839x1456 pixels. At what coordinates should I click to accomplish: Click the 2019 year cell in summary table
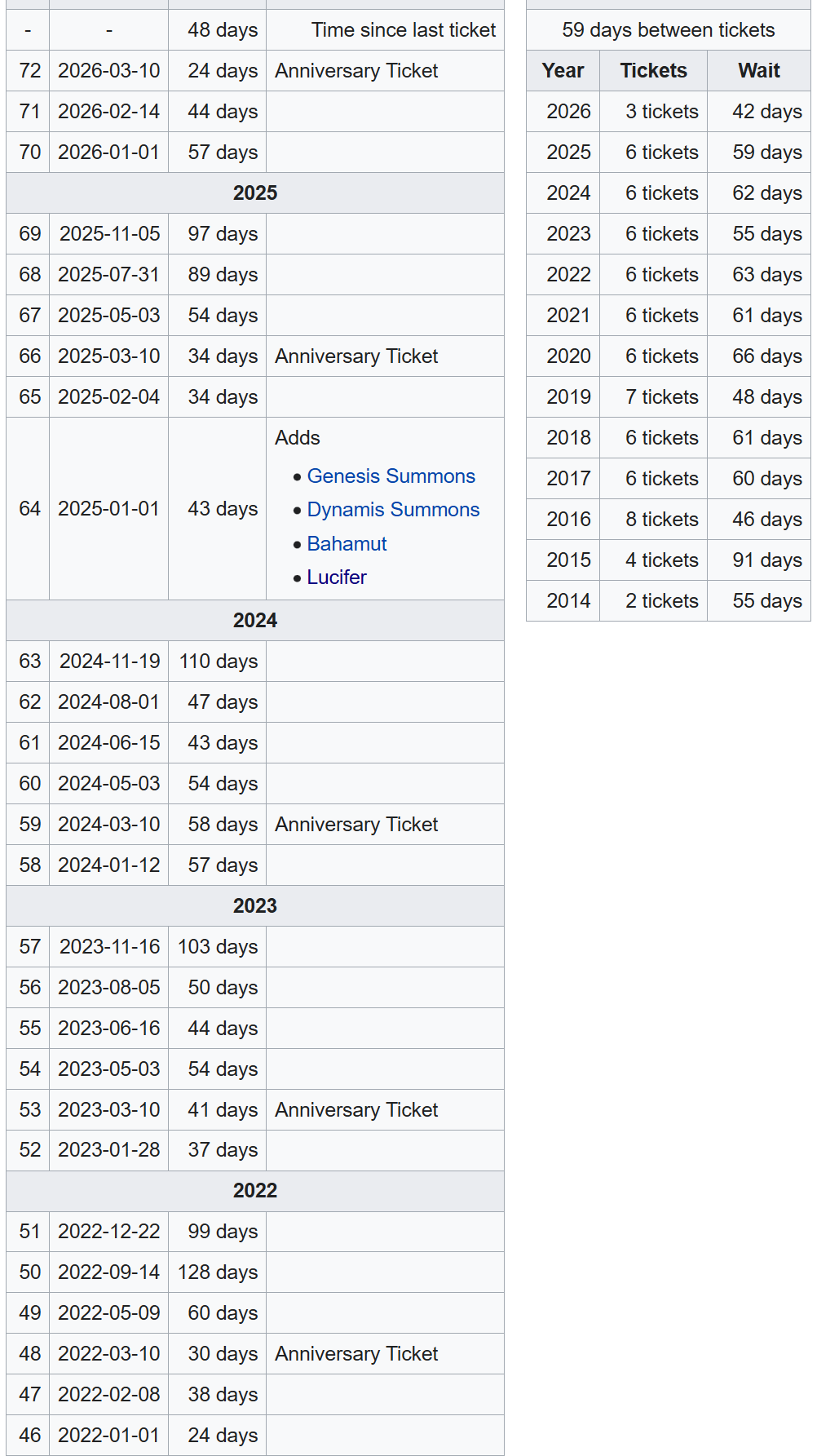563,397
